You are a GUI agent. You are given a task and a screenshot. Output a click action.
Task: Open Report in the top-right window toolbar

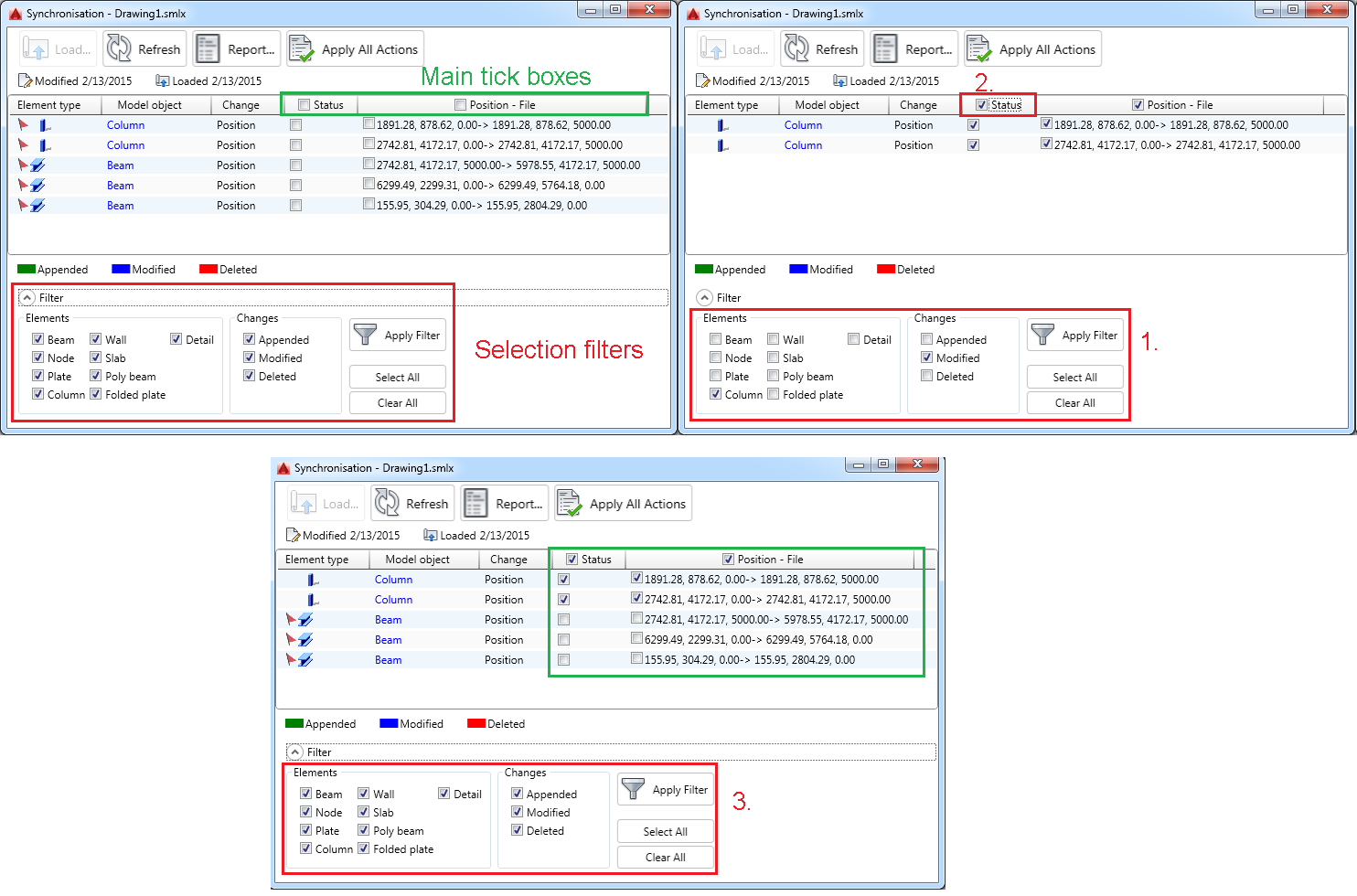(914, 49)
